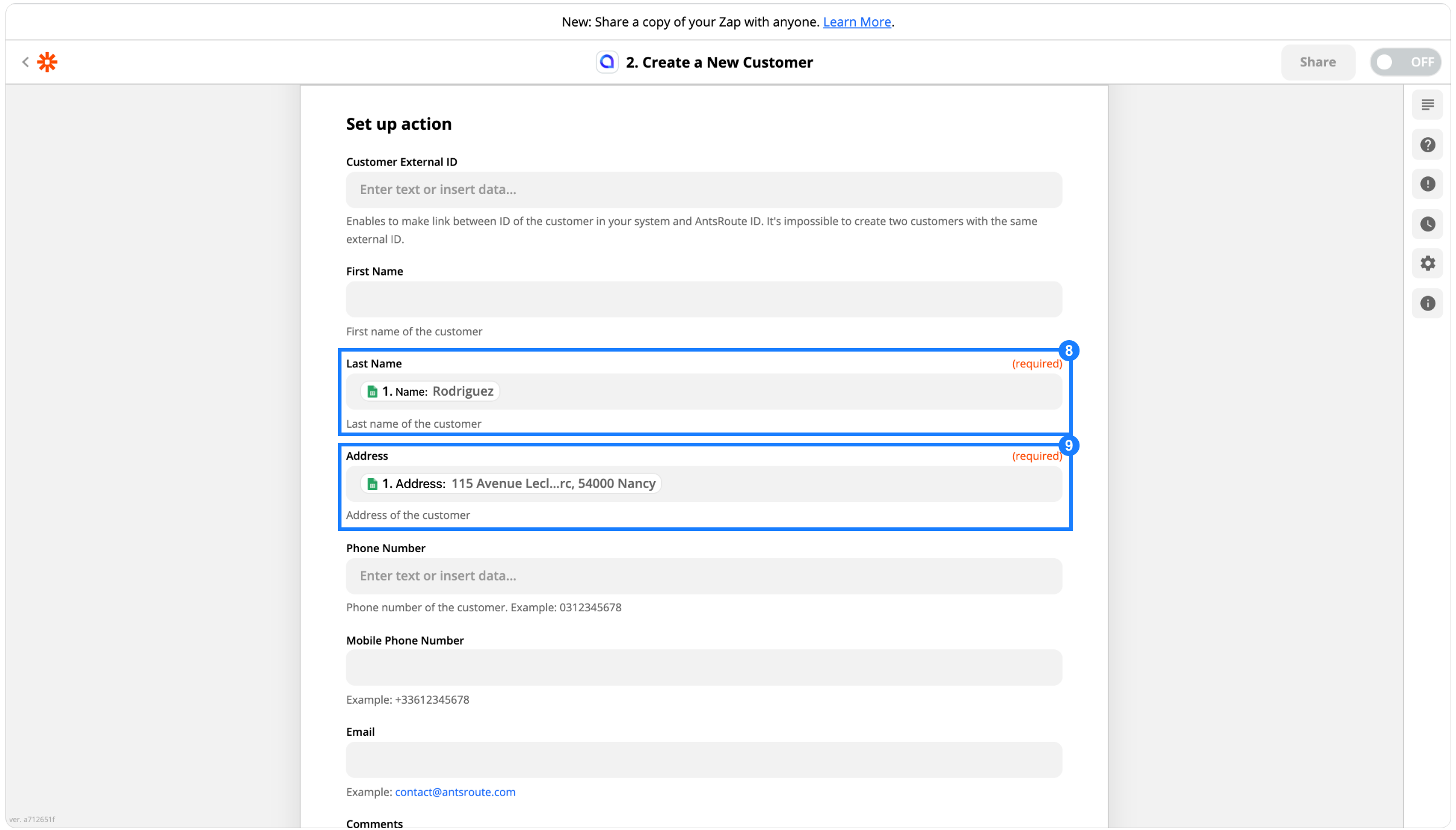Open the Learn More link
The width and height of the screenshot is (1456, 830).
coord(856,22)
